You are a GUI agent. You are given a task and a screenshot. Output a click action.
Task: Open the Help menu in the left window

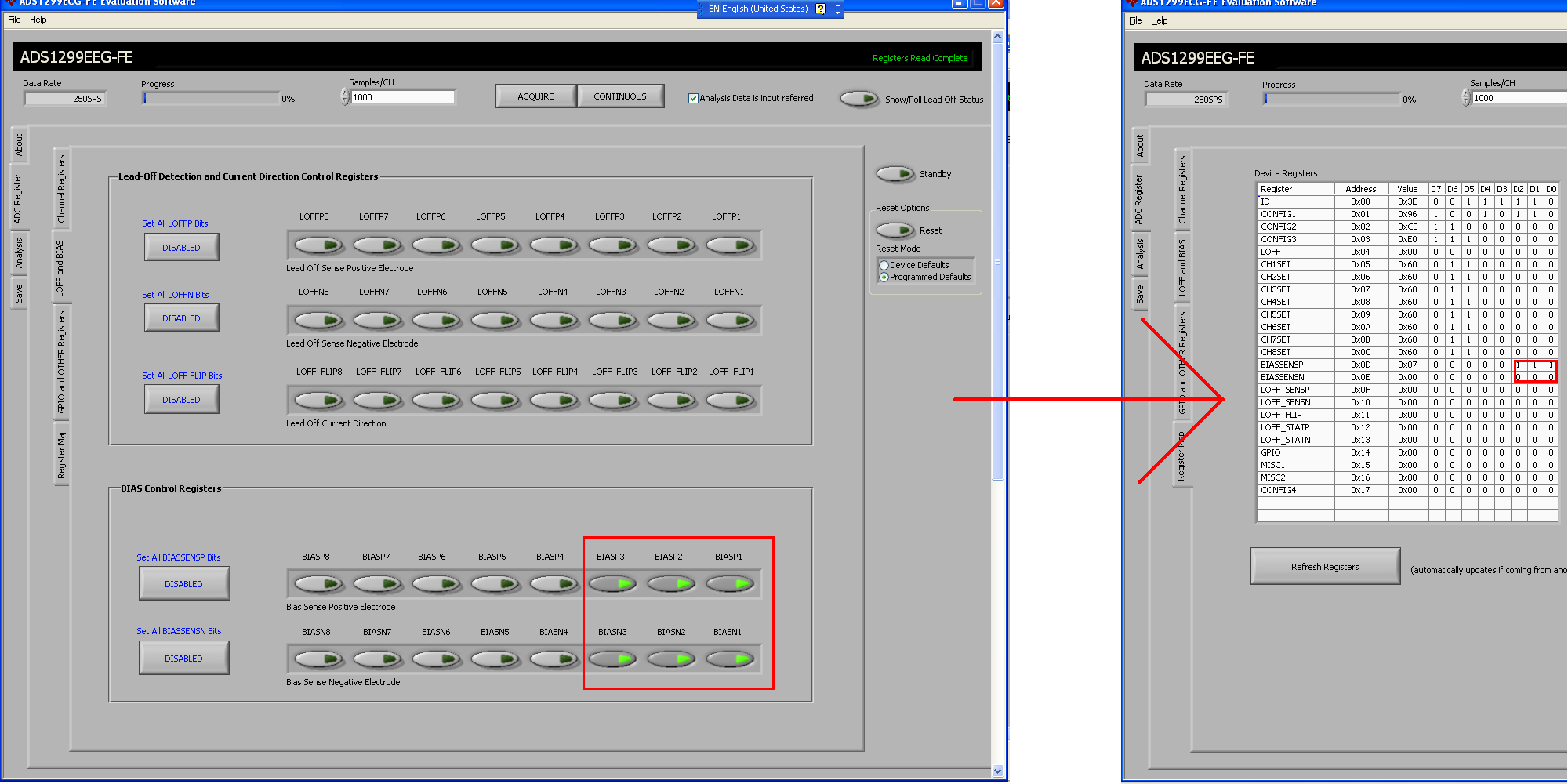(x=38, y=20)
